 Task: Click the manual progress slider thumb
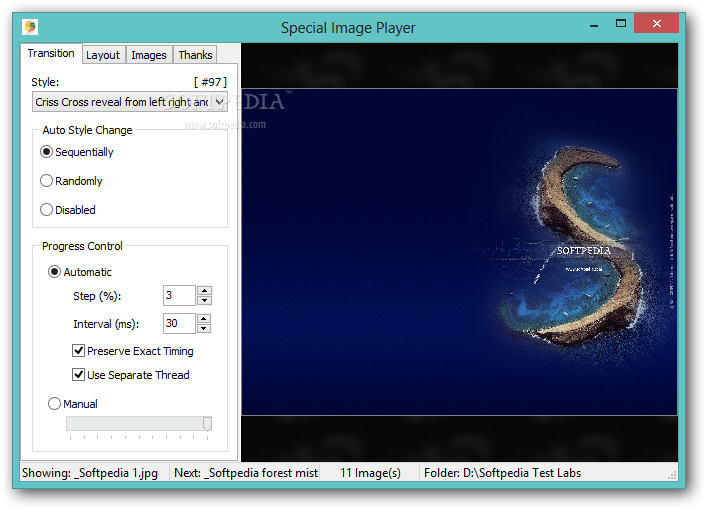click(x=207, y=423)
